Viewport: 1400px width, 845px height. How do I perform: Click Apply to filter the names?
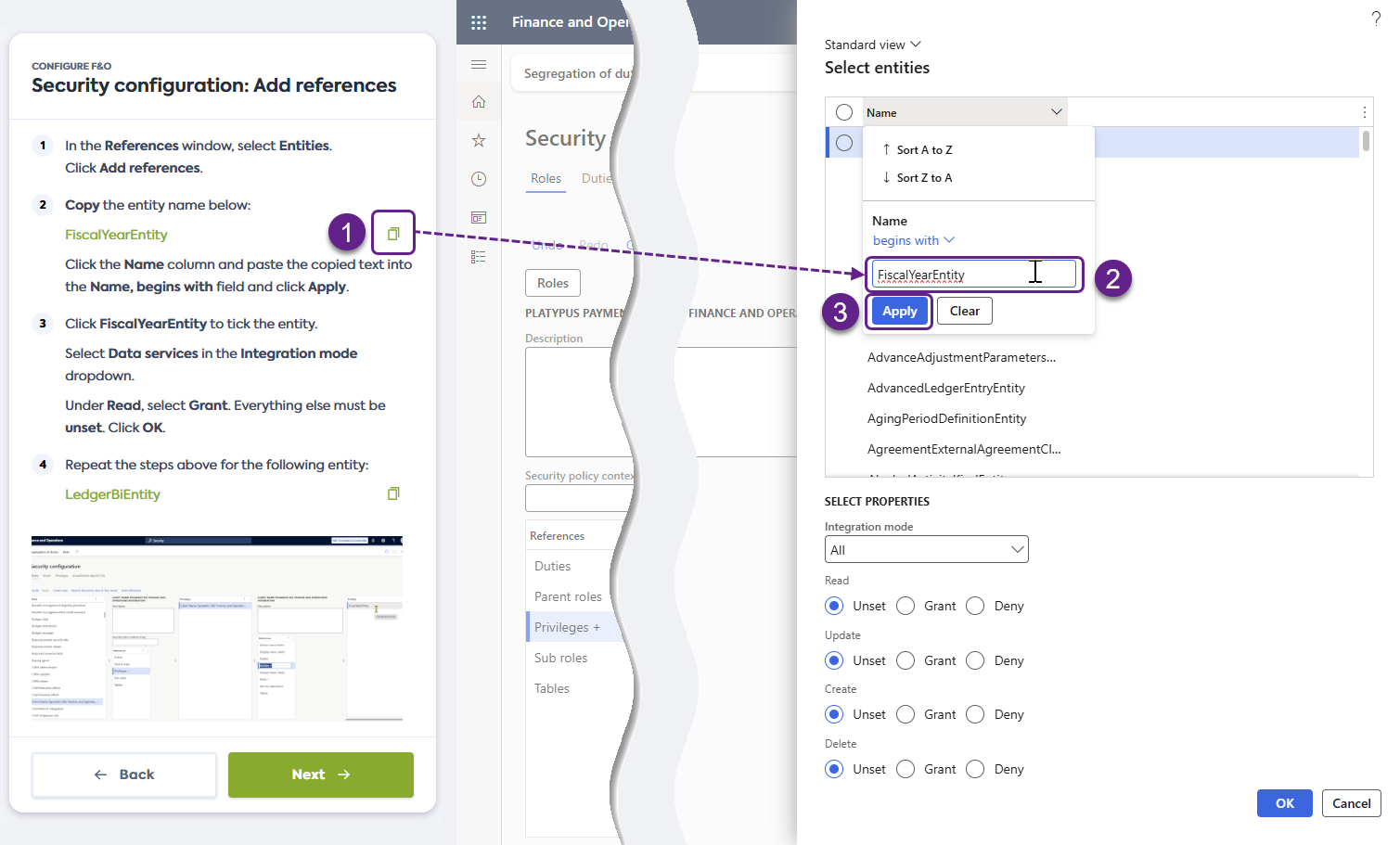pos(899,312)
